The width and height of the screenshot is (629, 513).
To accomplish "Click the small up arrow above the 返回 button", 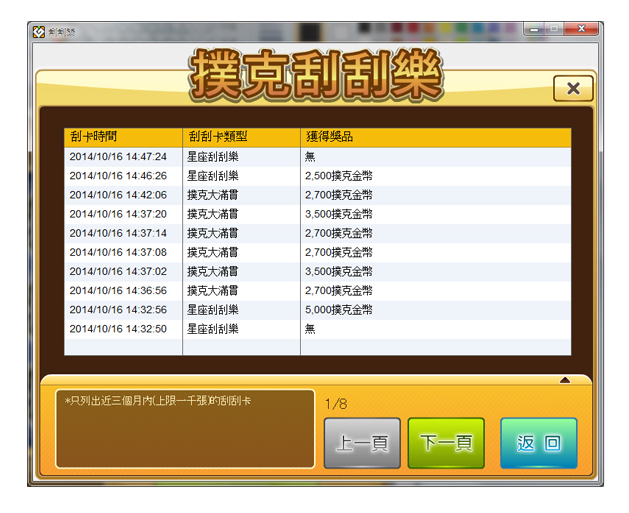I will pyautogui.click(x=564, y=380).
